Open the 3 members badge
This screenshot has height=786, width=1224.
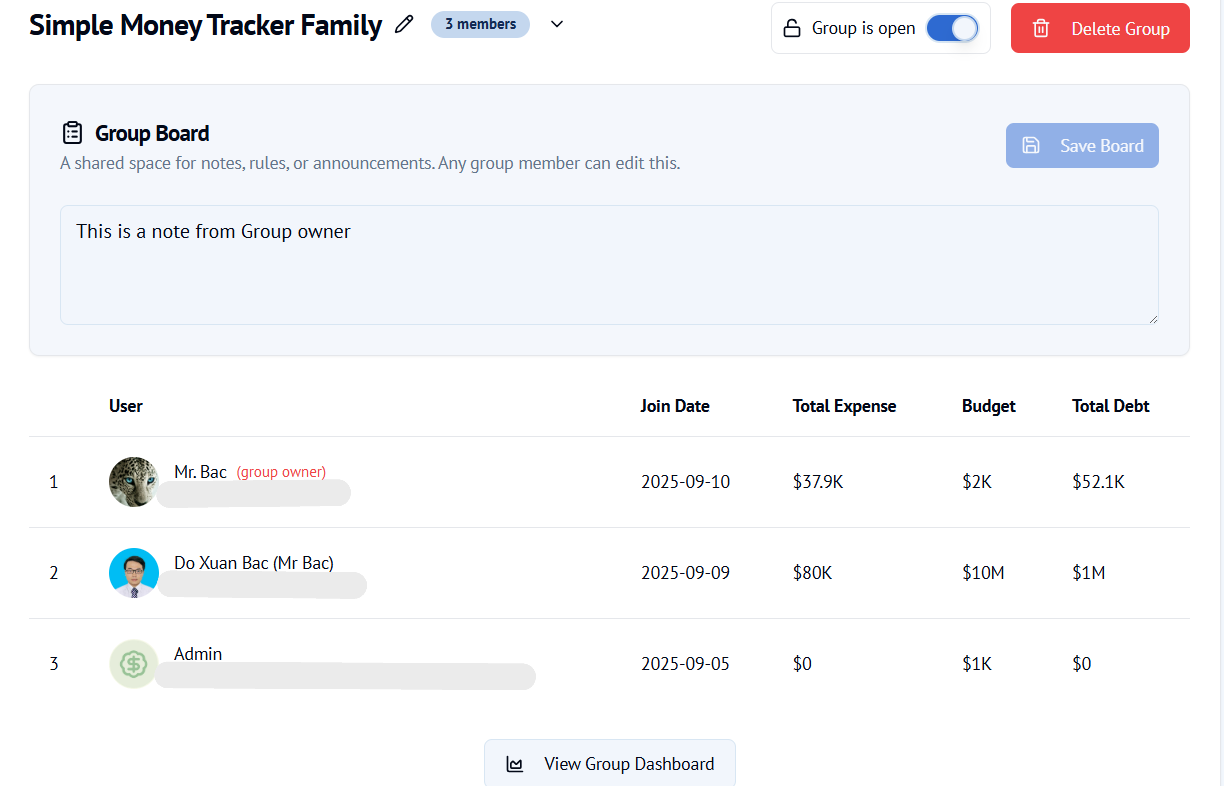tap(480, 24)
